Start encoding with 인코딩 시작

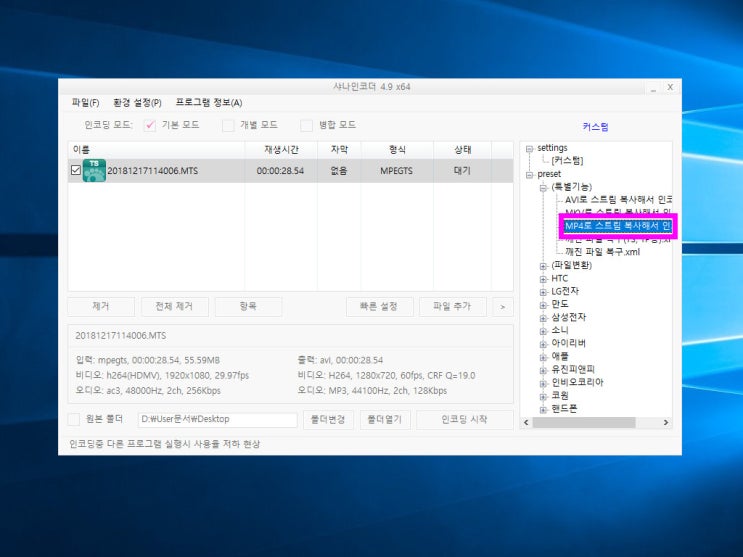click(x=464, y=420)
